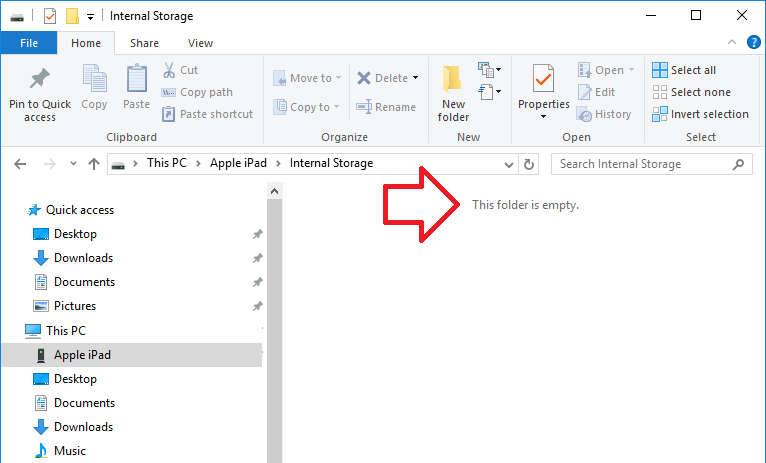Click the History ribbon button
Screen dimensions: 766x463
[x=604, y=114]
